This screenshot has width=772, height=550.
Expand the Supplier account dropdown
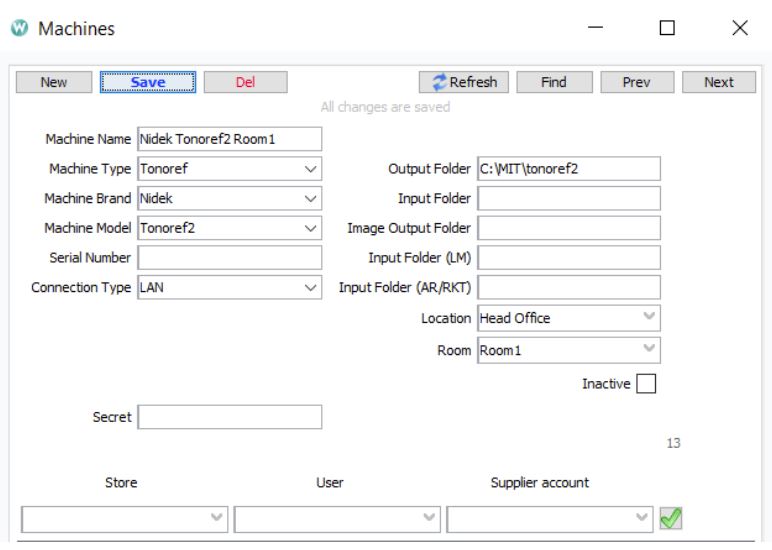pyautogui.click(x=549, y=518)
